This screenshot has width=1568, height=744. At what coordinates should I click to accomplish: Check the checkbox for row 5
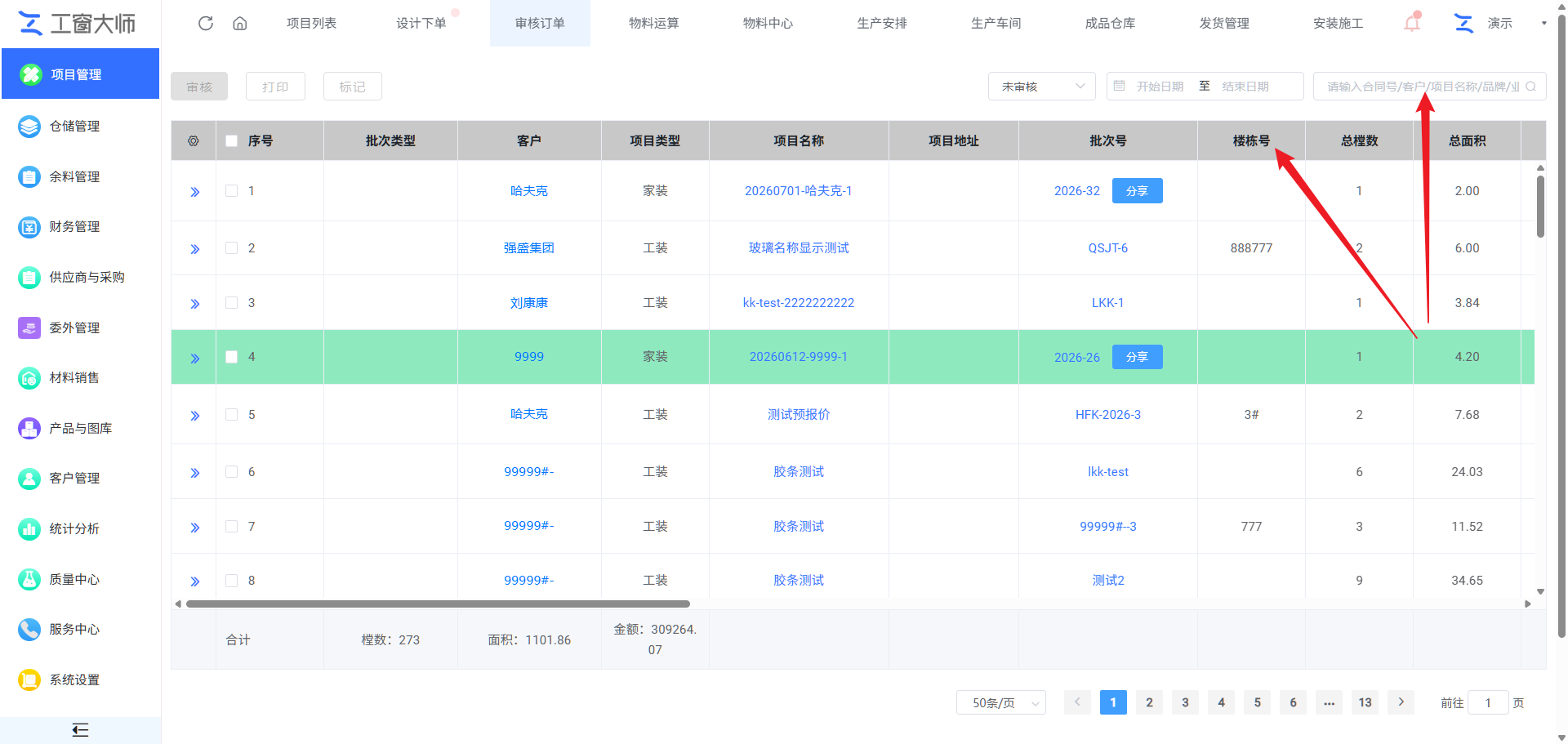[232, 414]
